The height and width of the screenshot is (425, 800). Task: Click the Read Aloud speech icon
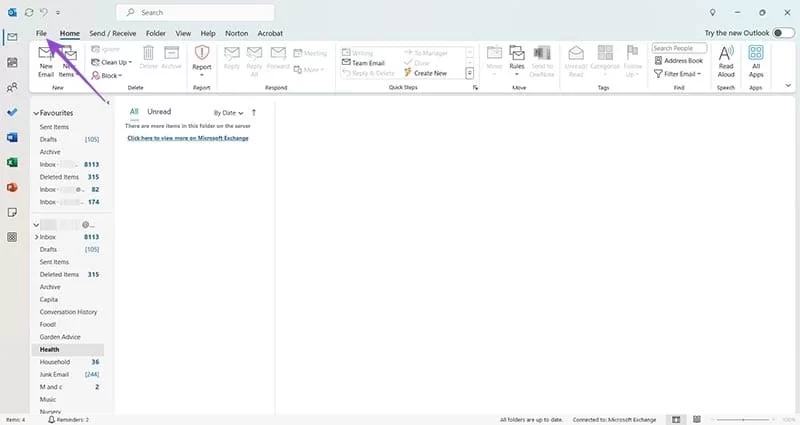tap(726, 55)
